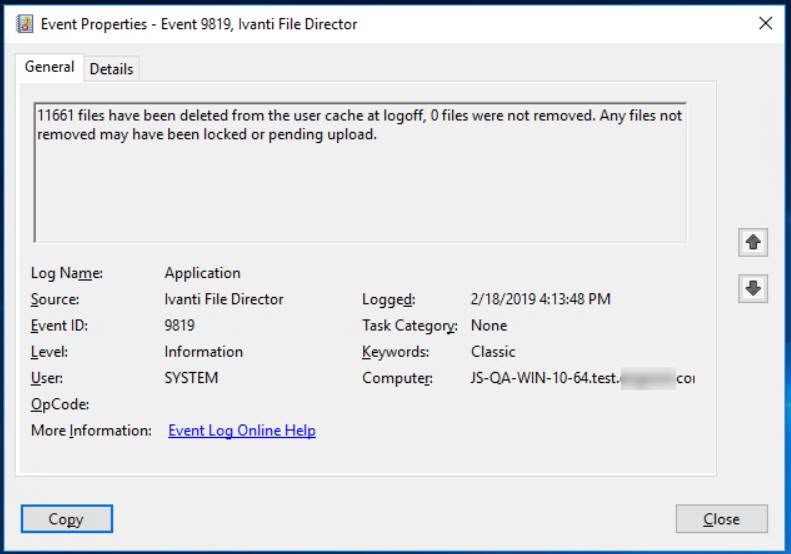
Task: Click the Event Properties title bar icon
Action: 25,24
